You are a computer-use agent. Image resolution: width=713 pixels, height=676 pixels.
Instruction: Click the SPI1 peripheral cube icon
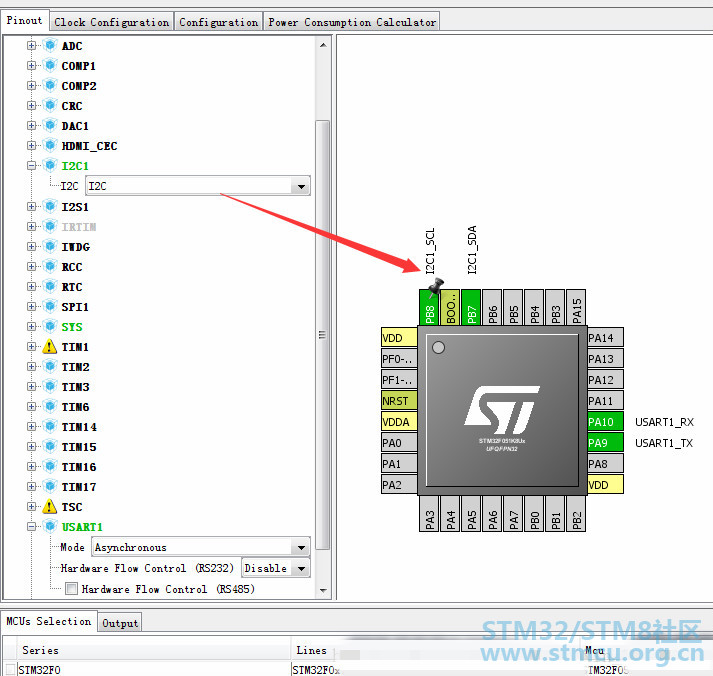[50, 306]
